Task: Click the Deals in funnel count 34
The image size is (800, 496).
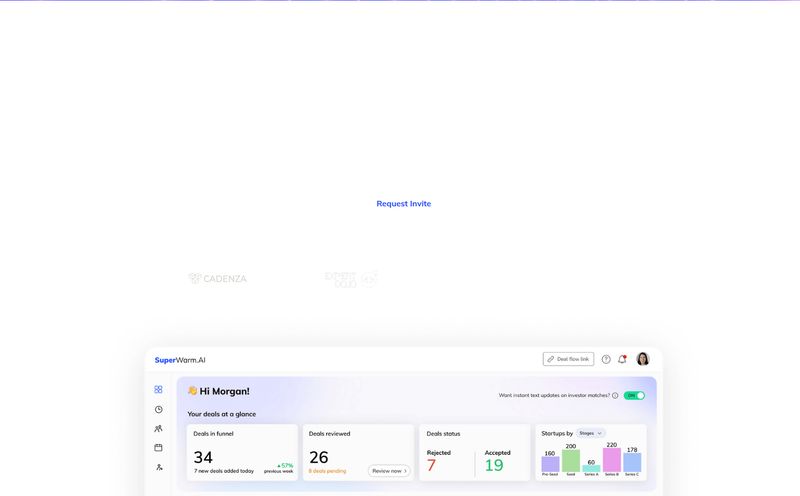Action: (x=203, y=457)
